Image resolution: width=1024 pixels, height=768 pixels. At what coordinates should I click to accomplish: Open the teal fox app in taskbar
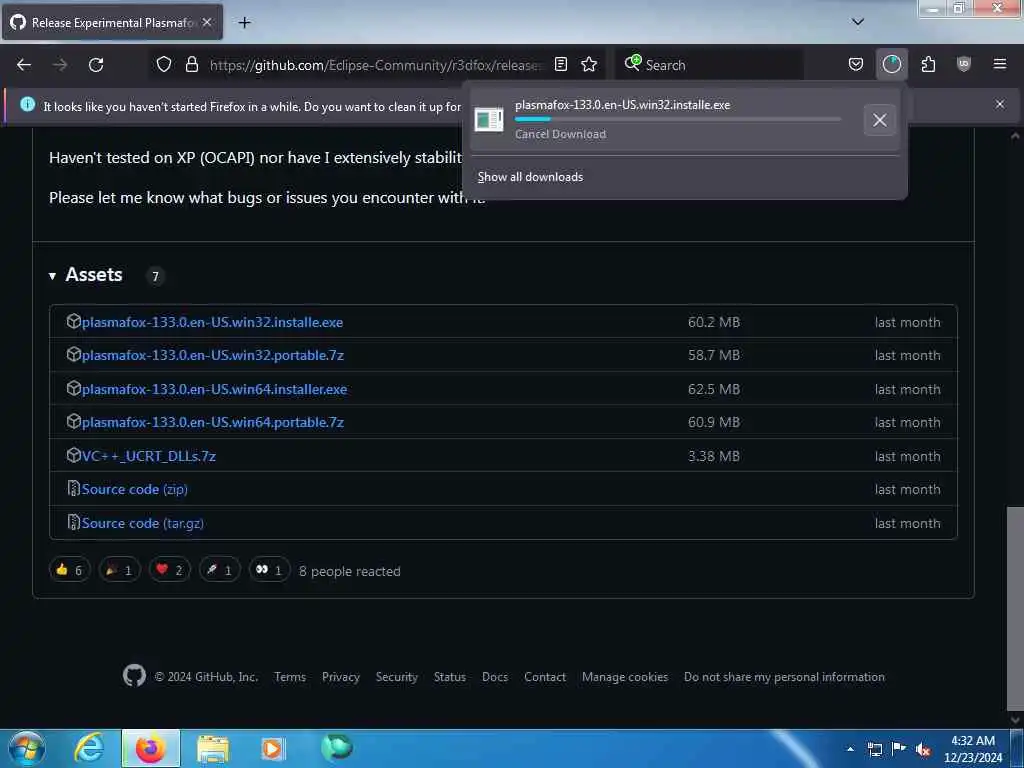click(336, 748)
